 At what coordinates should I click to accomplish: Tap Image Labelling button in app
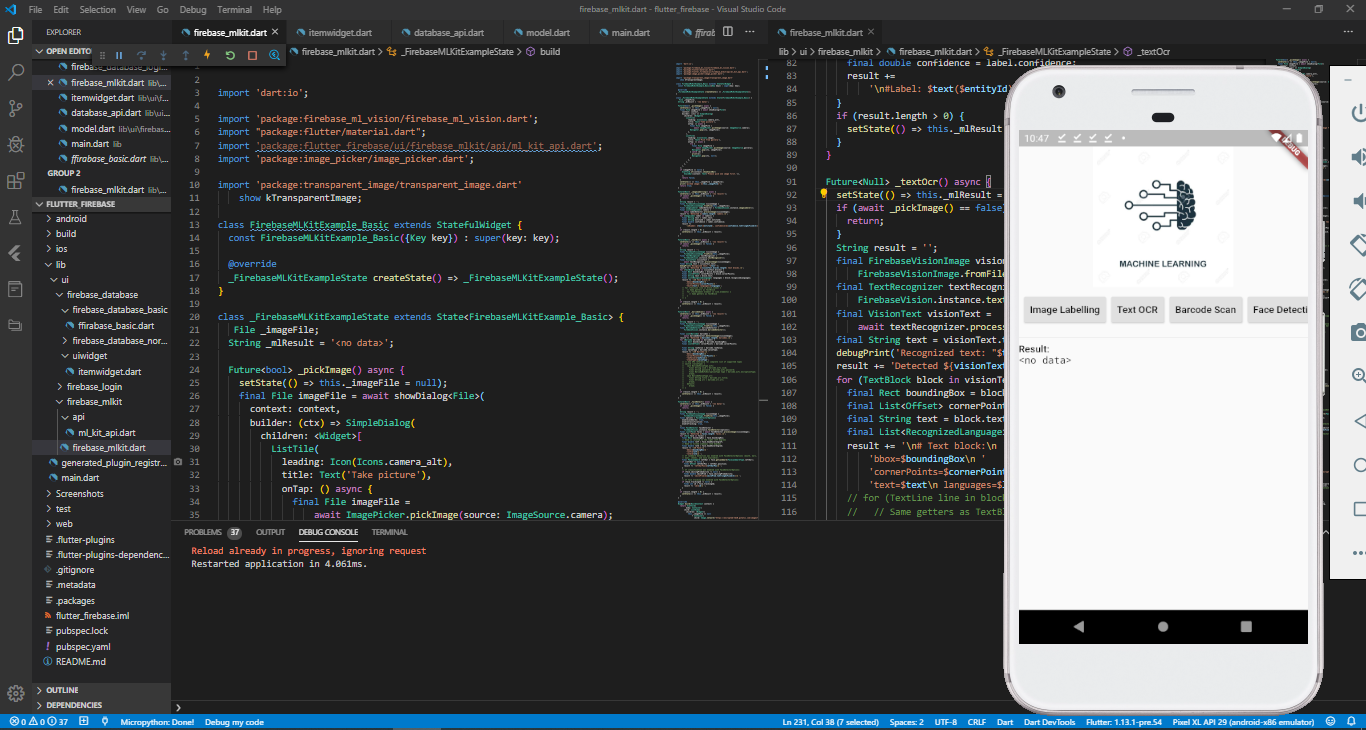[1065, 310]
